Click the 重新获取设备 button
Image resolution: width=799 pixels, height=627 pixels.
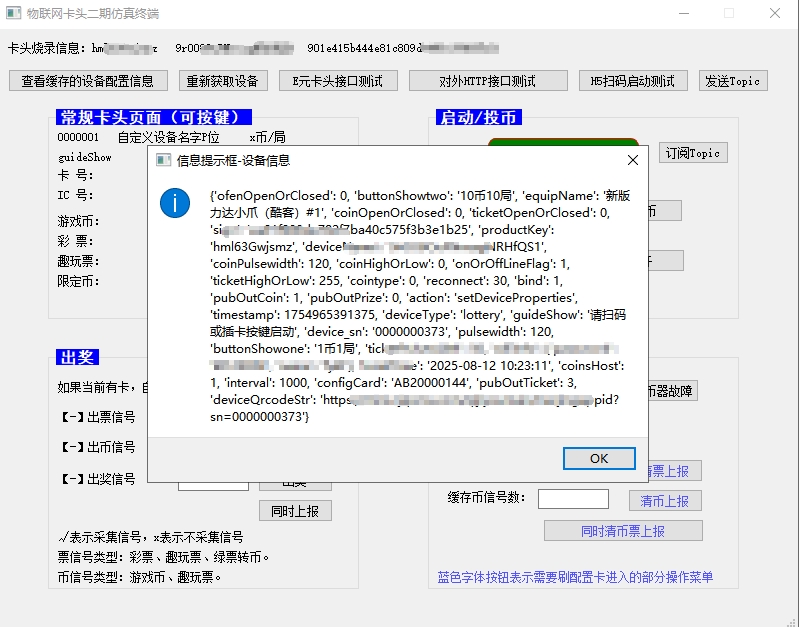223,81
